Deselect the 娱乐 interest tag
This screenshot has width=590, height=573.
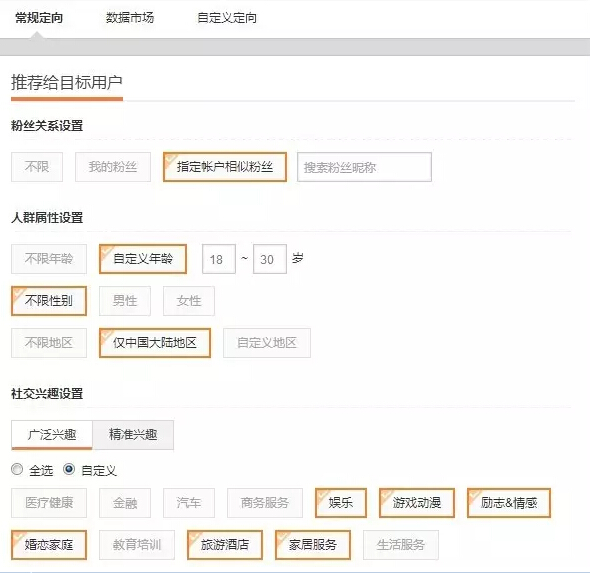[341, 503]
